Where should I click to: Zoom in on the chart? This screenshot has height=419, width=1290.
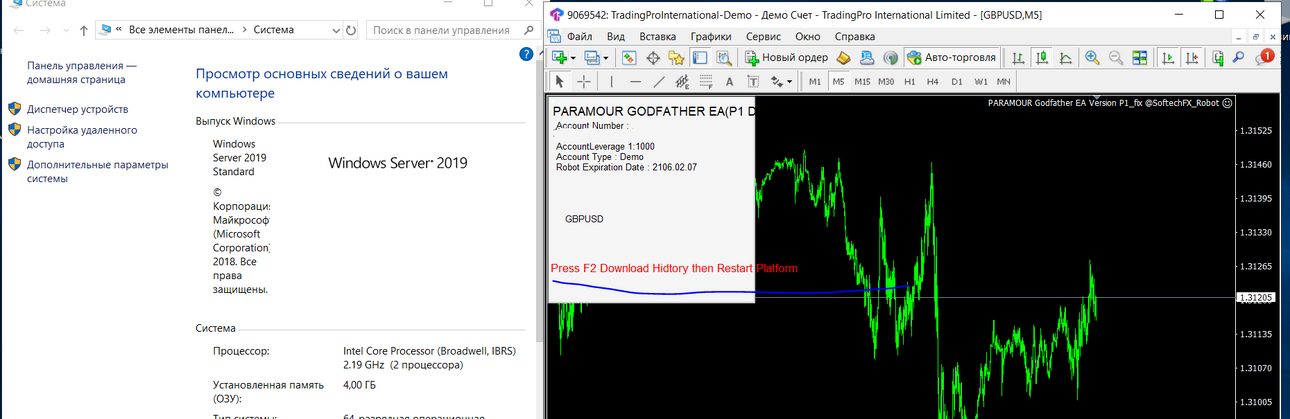tap(1092, 57)
